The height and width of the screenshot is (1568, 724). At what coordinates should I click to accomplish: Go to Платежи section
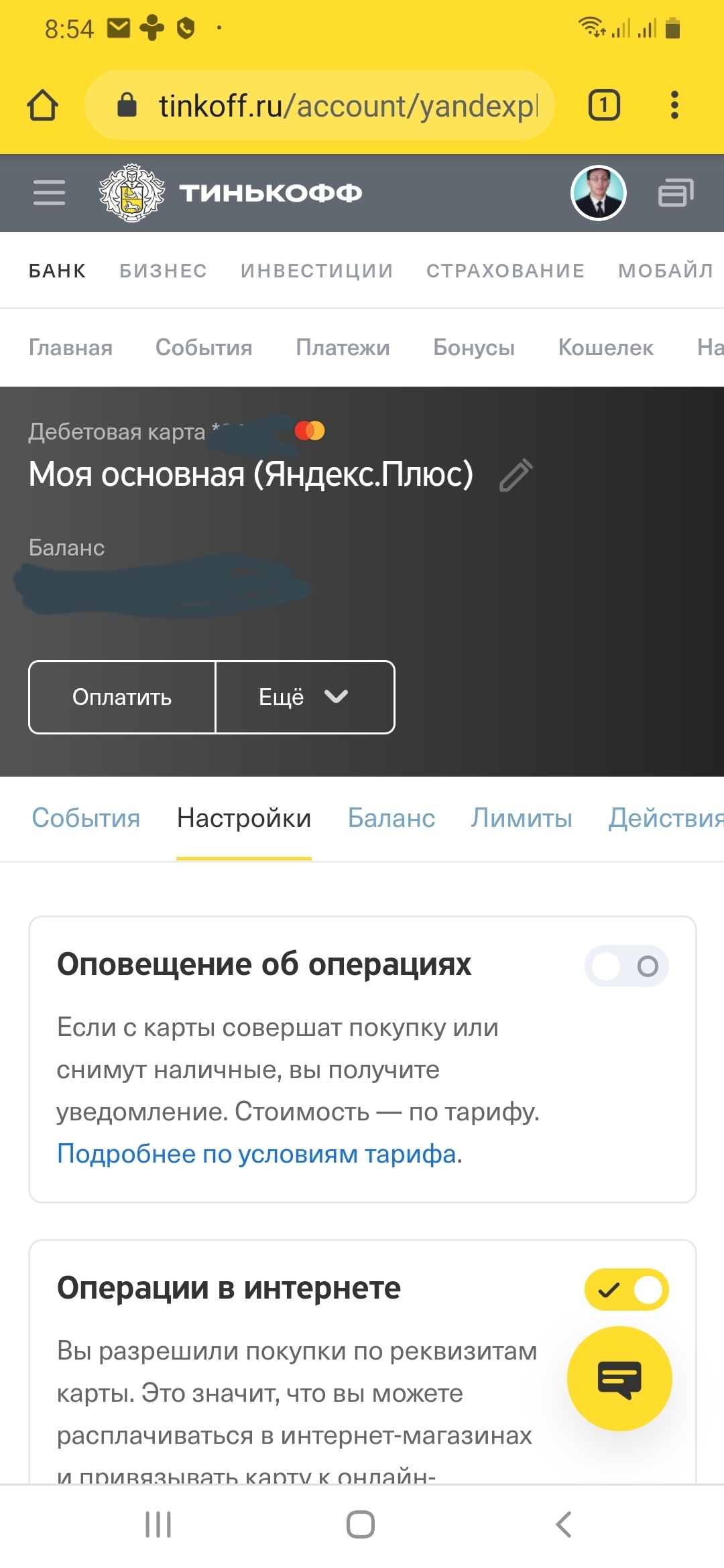[x=343, y=347]
